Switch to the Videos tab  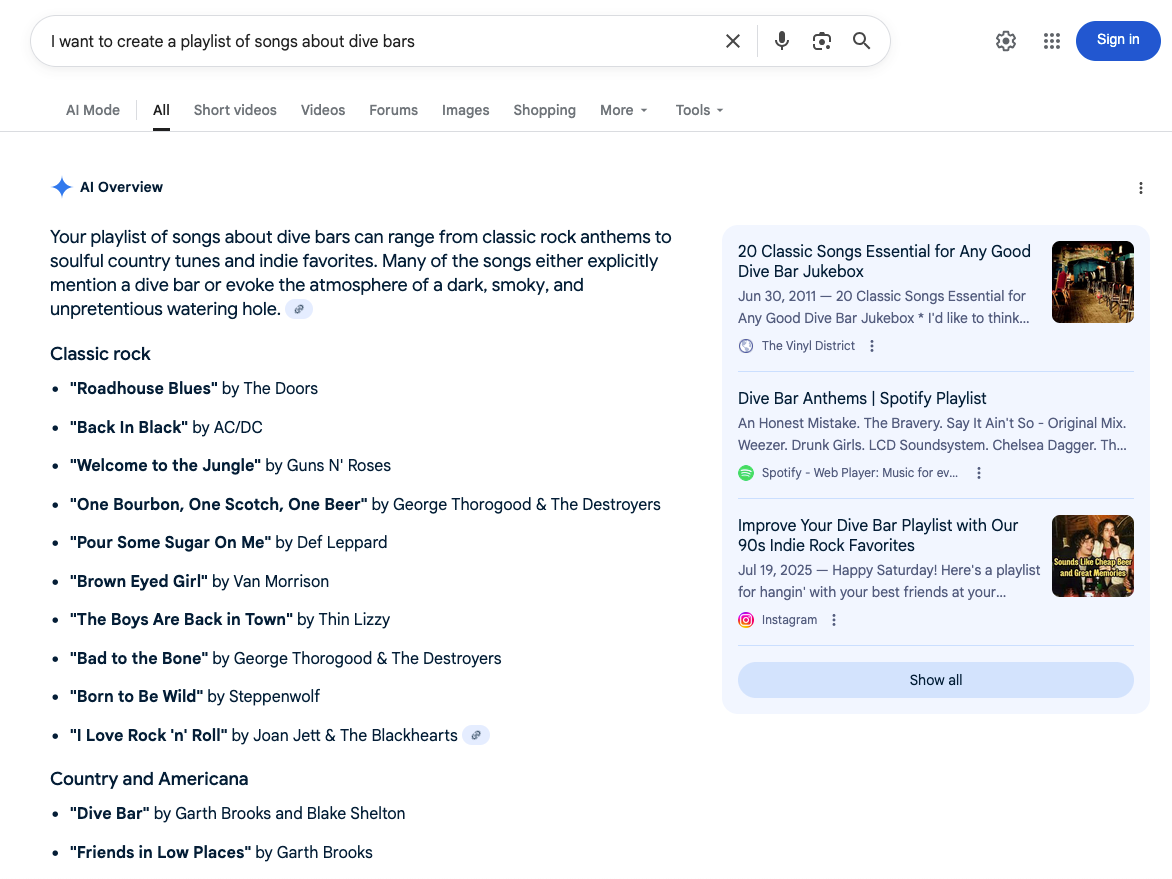(x=323, y=110)
